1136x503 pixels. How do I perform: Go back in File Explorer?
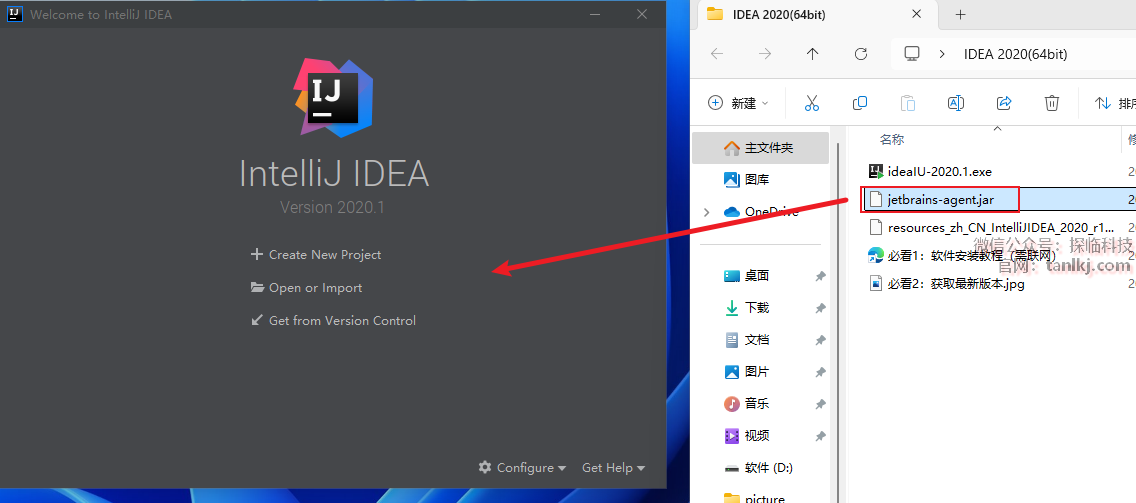pos(717,54)
